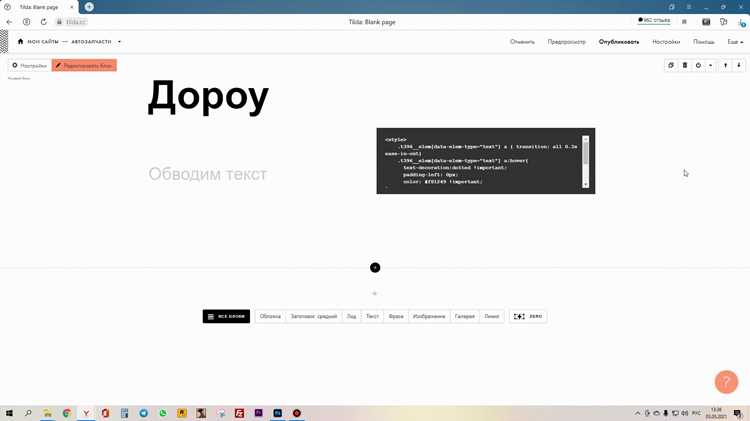Viewport: 750px width, 421px height.
Task: Select the Фраза block category
Action: 396,316
